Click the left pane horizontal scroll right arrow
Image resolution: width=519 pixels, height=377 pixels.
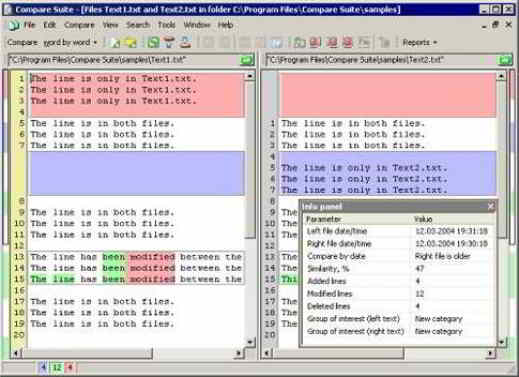click(238, 353)
